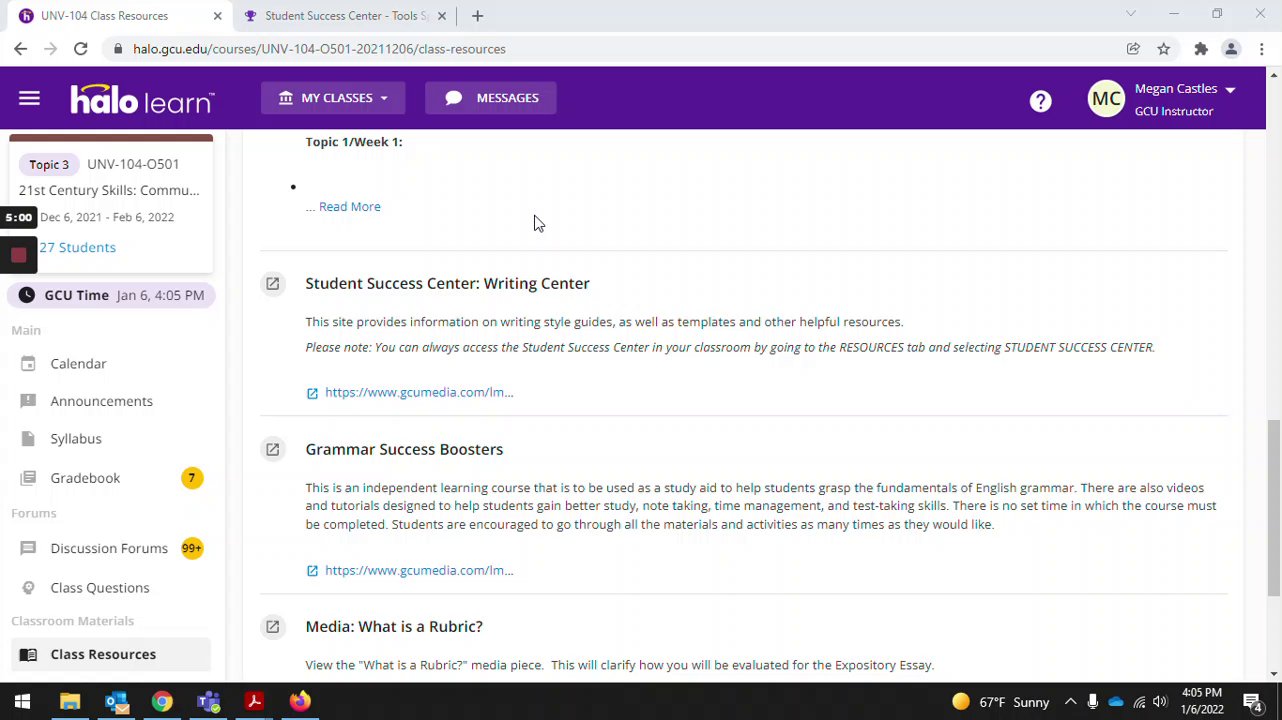Open external icon beside Grammar Success Boosters
This screenshot has width=1282, height=720.
point(272,450)
